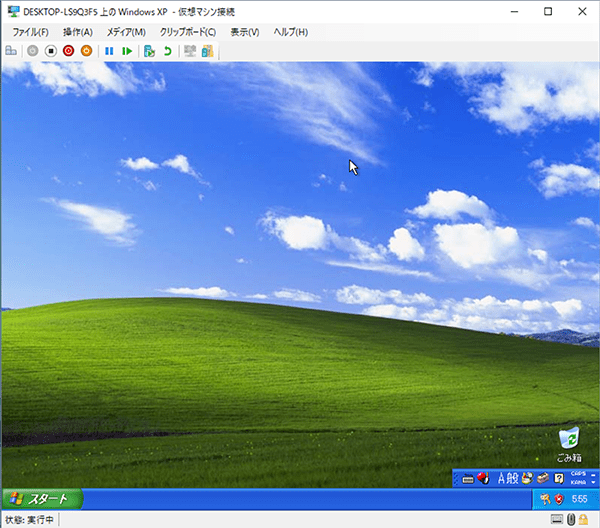Viewport: 600px width, 528px height.
Task: Select the ごみ箱 recycle bin icon
Action: (x=569, y=445)
